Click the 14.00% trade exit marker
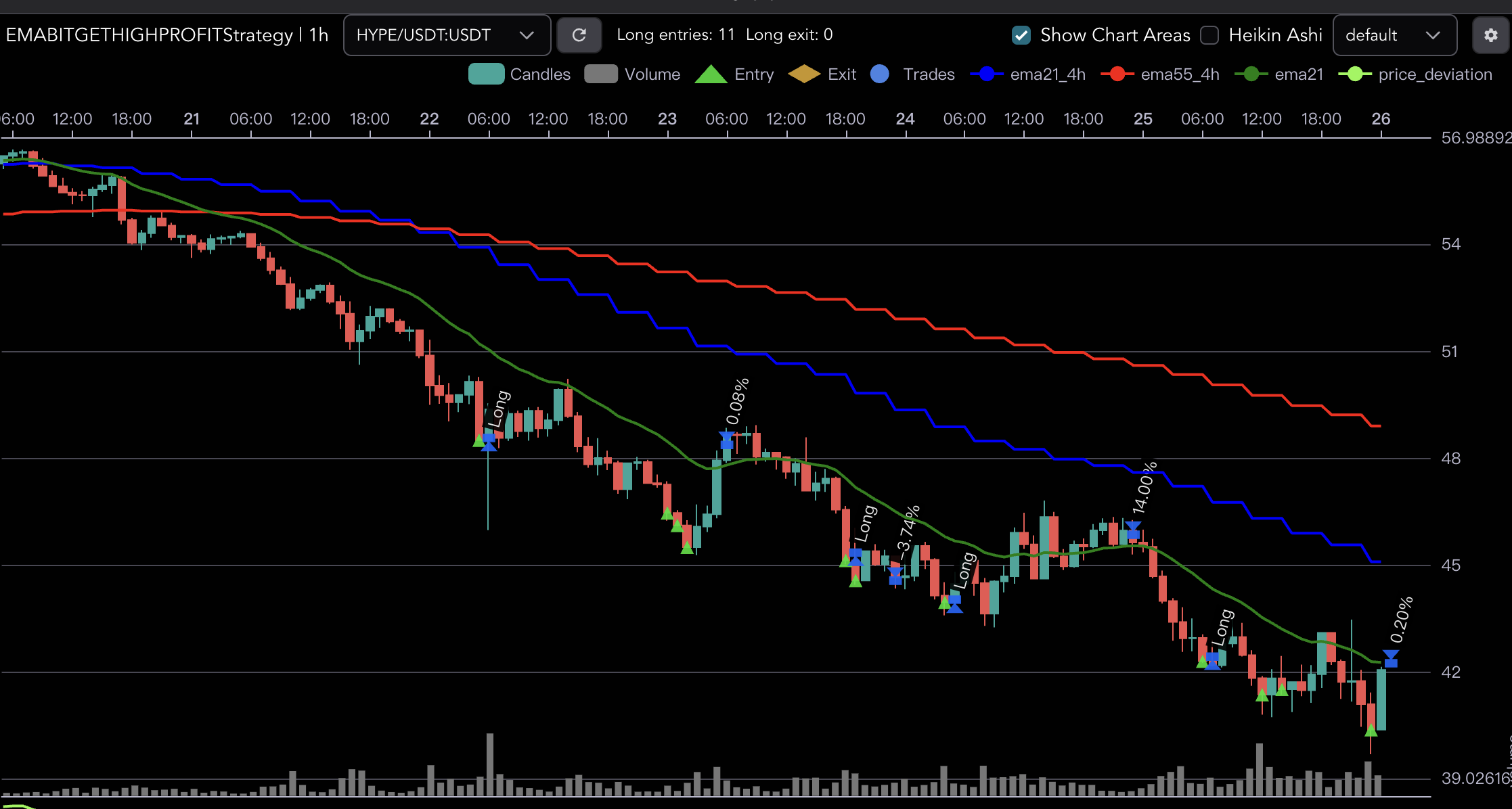The image size is (1512, 809). click(x=1133, y=530)
